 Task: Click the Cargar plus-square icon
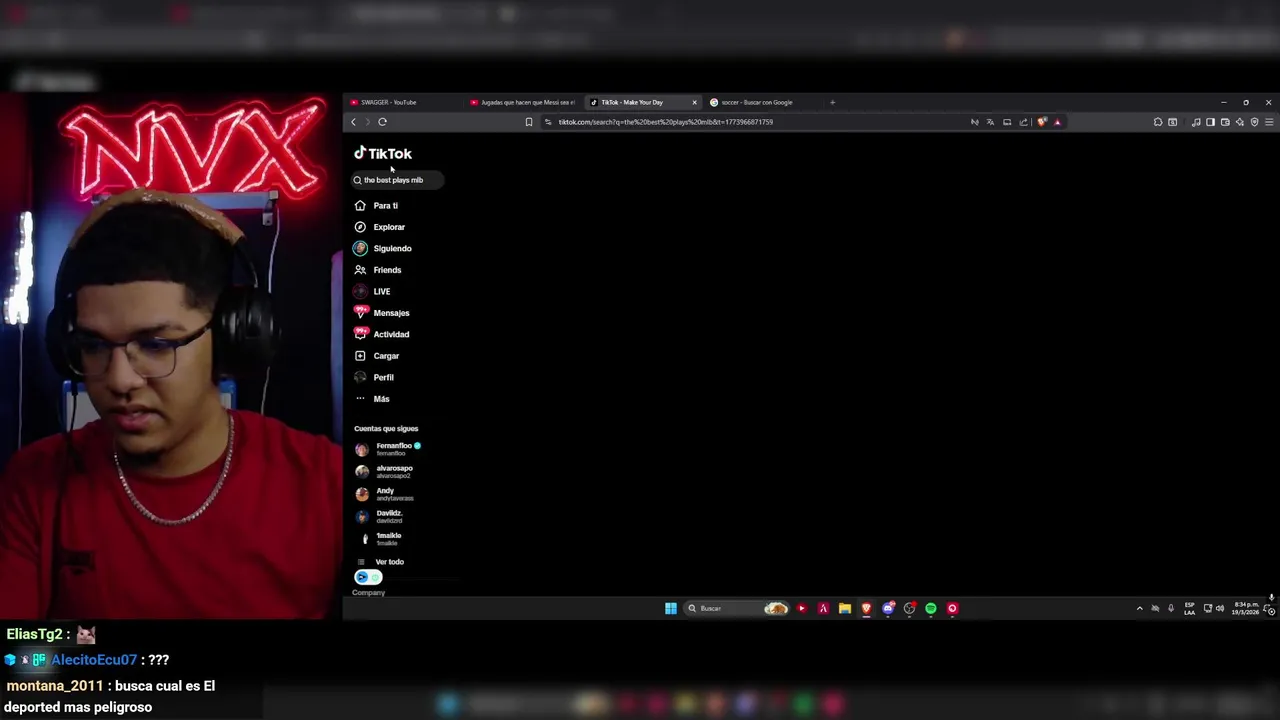tap(360, 356)
